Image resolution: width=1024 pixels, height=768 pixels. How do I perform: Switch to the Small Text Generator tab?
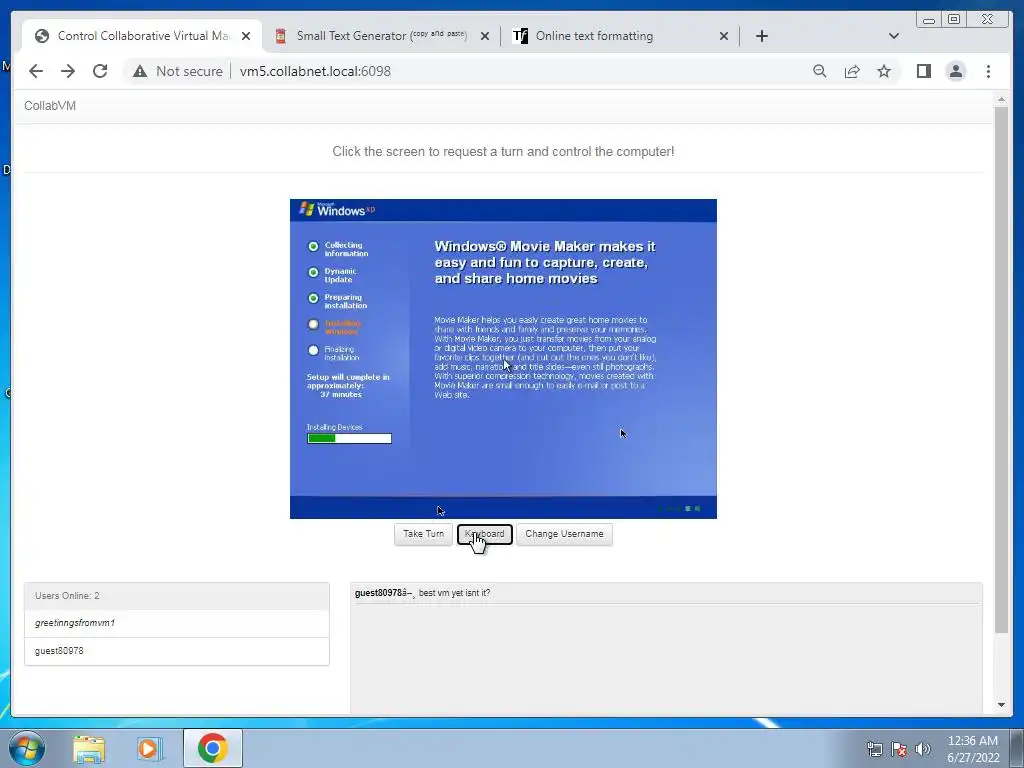[381, 36]
